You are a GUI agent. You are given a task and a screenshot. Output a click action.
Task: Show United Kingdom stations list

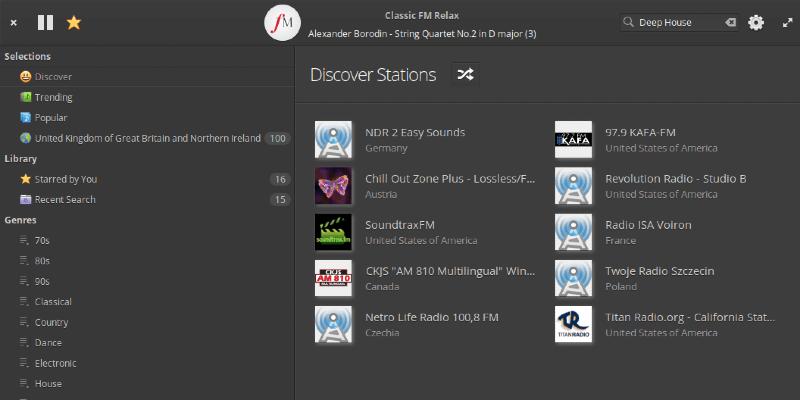pos(147,138)
